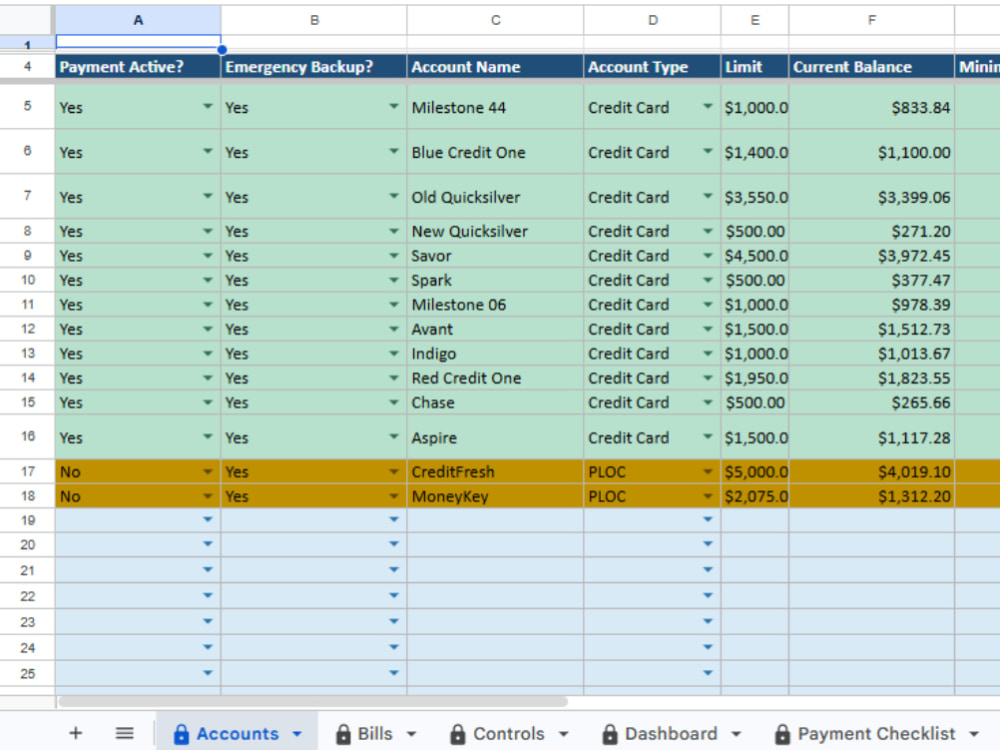This screenshot has width=1000, height=750.
Task: Open Account Type dropdown for Old Quicksilver
Action: click(708, 196)
